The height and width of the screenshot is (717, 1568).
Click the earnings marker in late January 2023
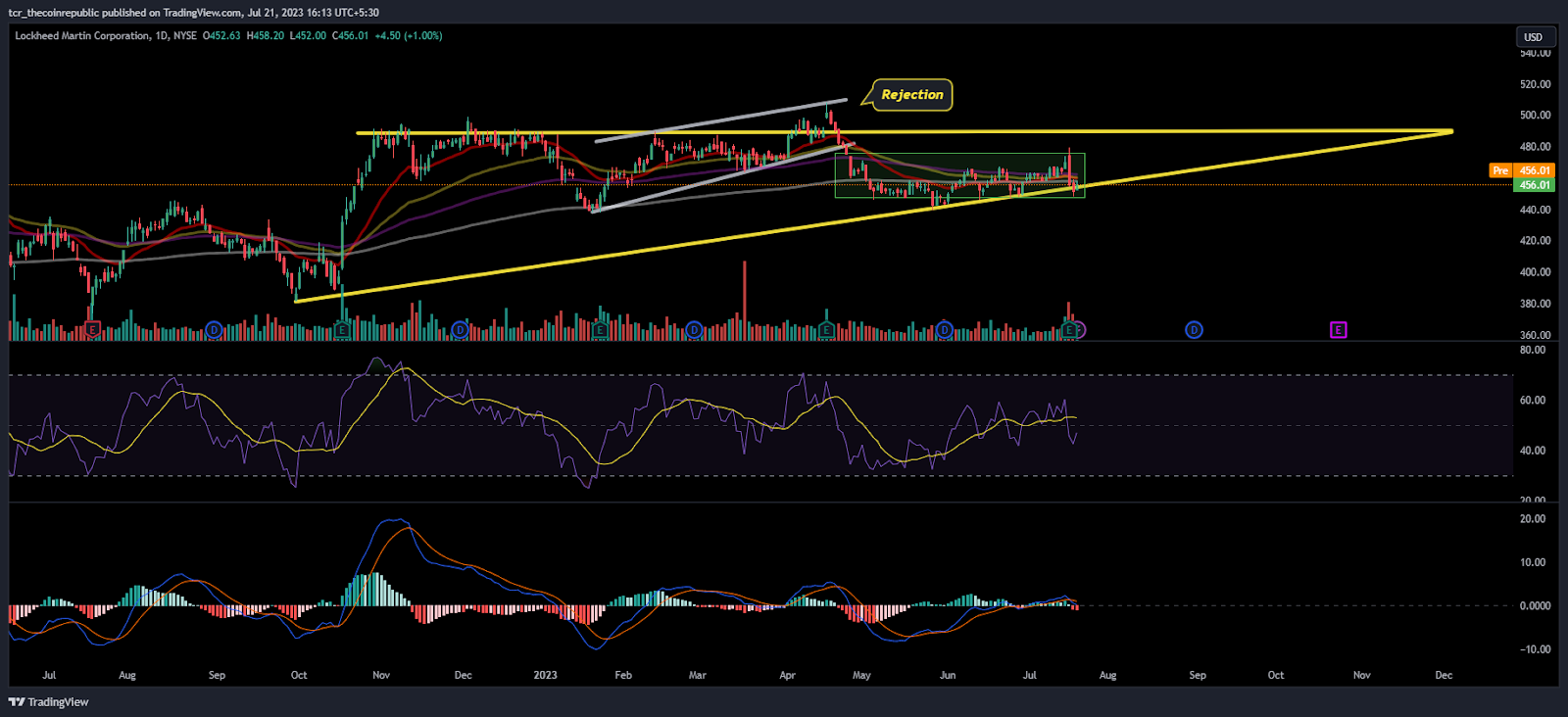(x=599, y=330)
